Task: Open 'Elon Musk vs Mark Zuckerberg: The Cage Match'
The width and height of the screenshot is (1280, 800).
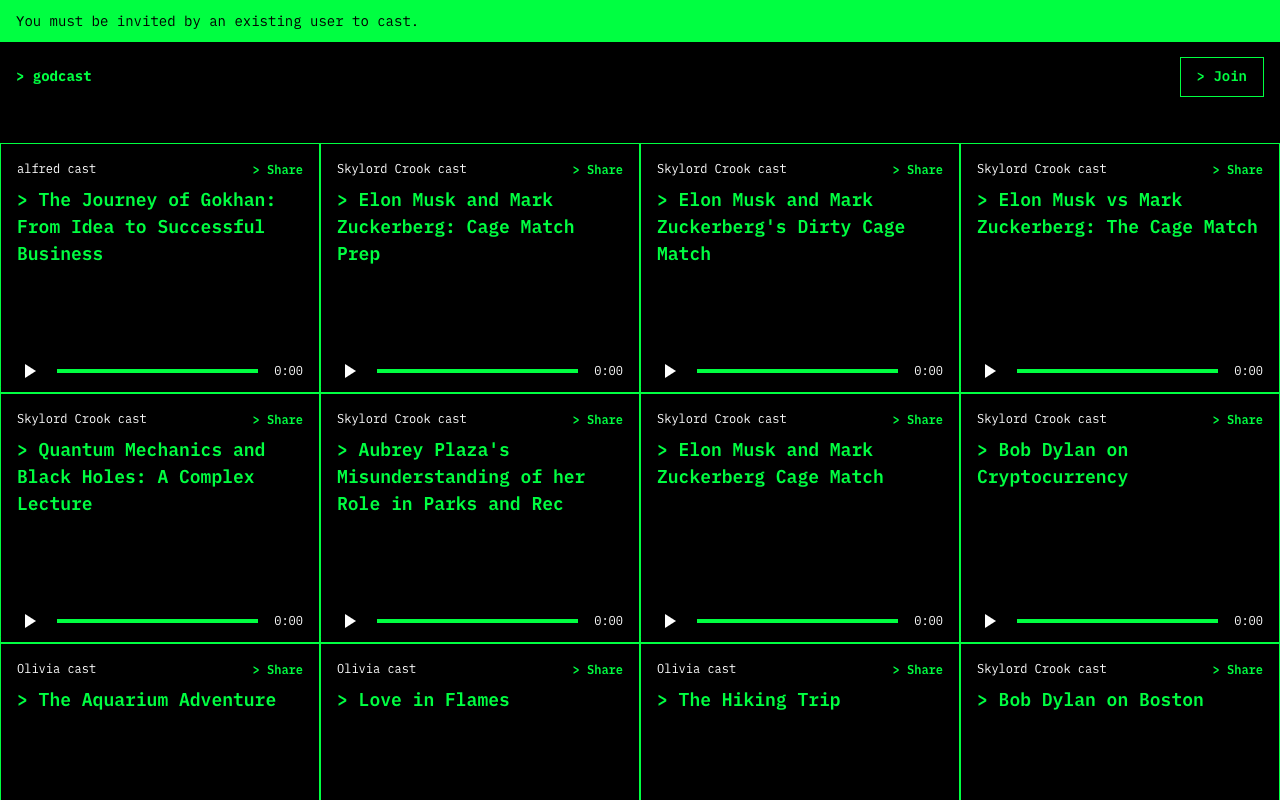Action: pos(1117,213)
